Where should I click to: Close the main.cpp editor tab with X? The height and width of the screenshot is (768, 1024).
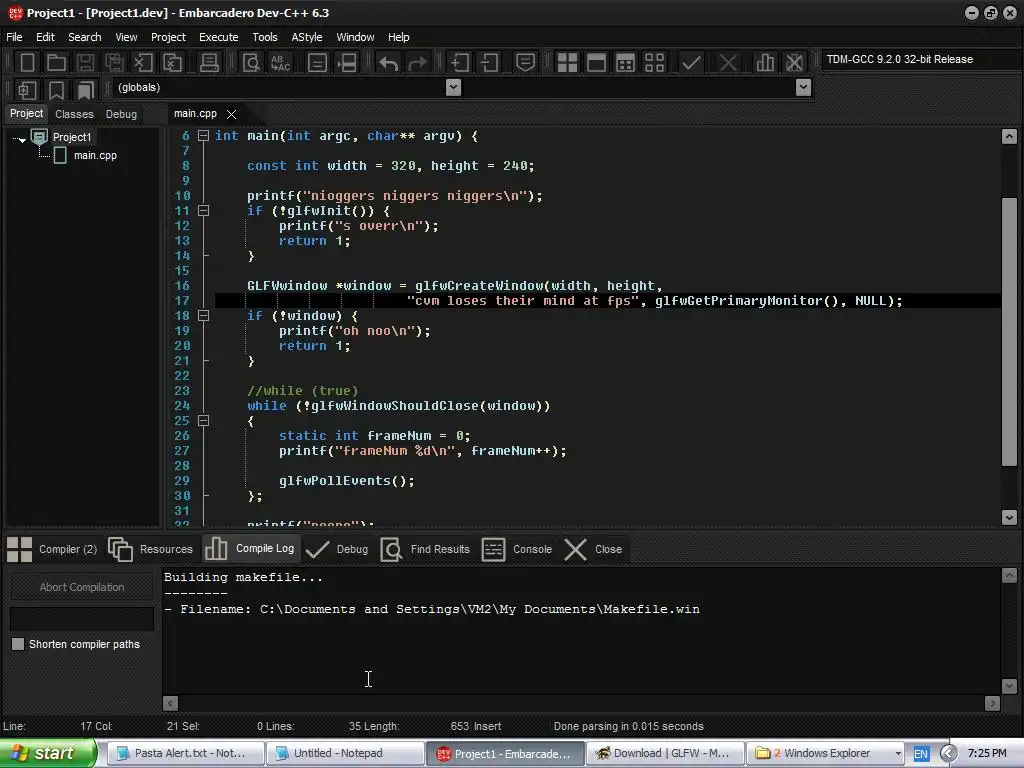point(231,114)
